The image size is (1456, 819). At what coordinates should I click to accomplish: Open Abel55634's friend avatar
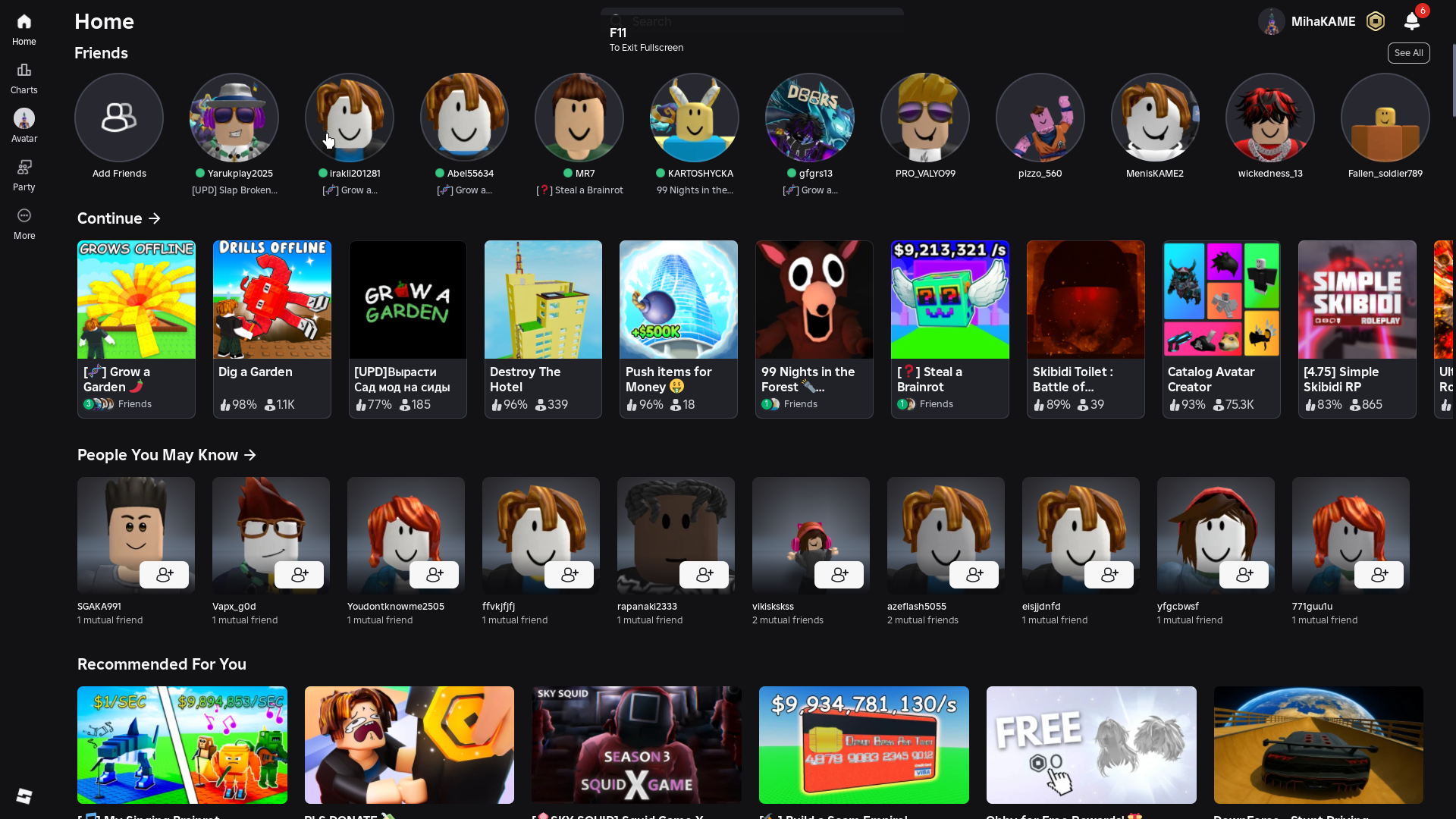coord(464,118)
